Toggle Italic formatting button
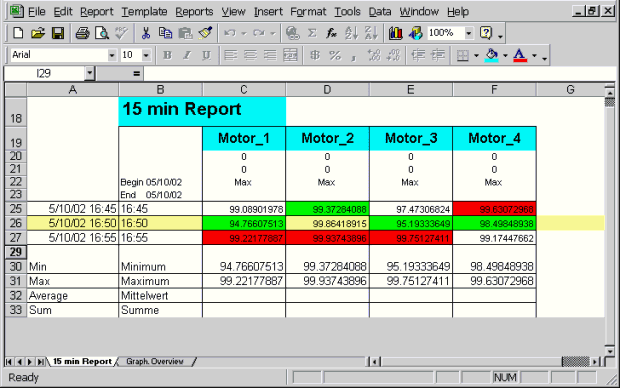 (x=187, y=55)
